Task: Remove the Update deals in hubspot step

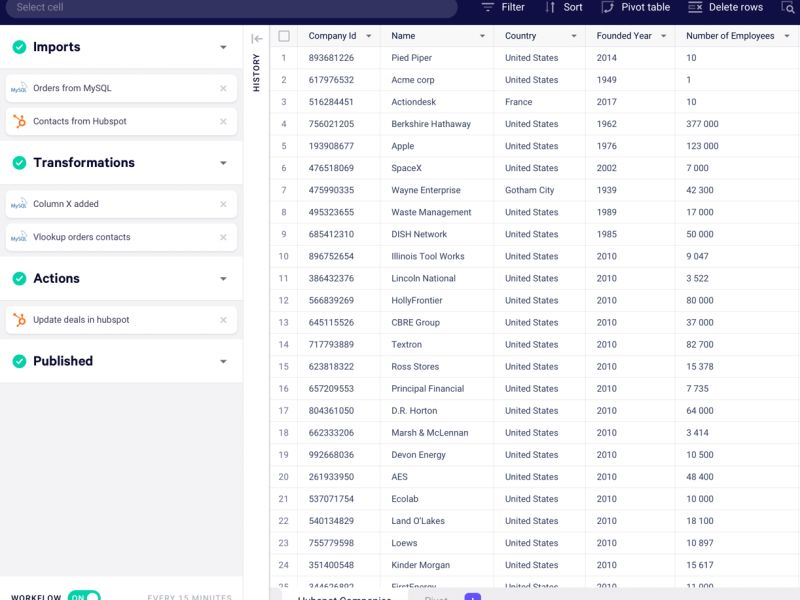Action: click(223, 320)
